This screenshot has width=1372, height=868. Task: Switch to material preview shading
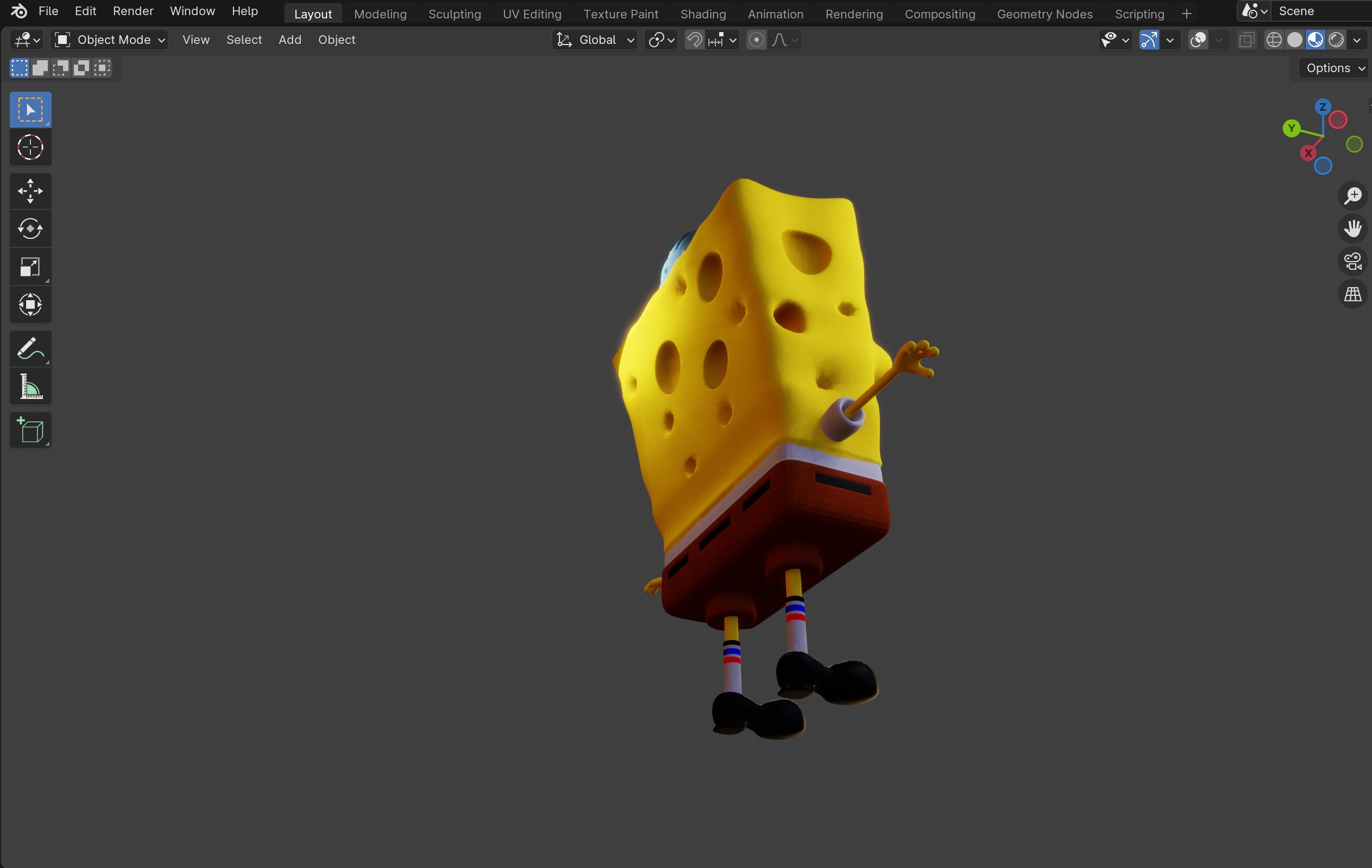tap(1315, 40)
